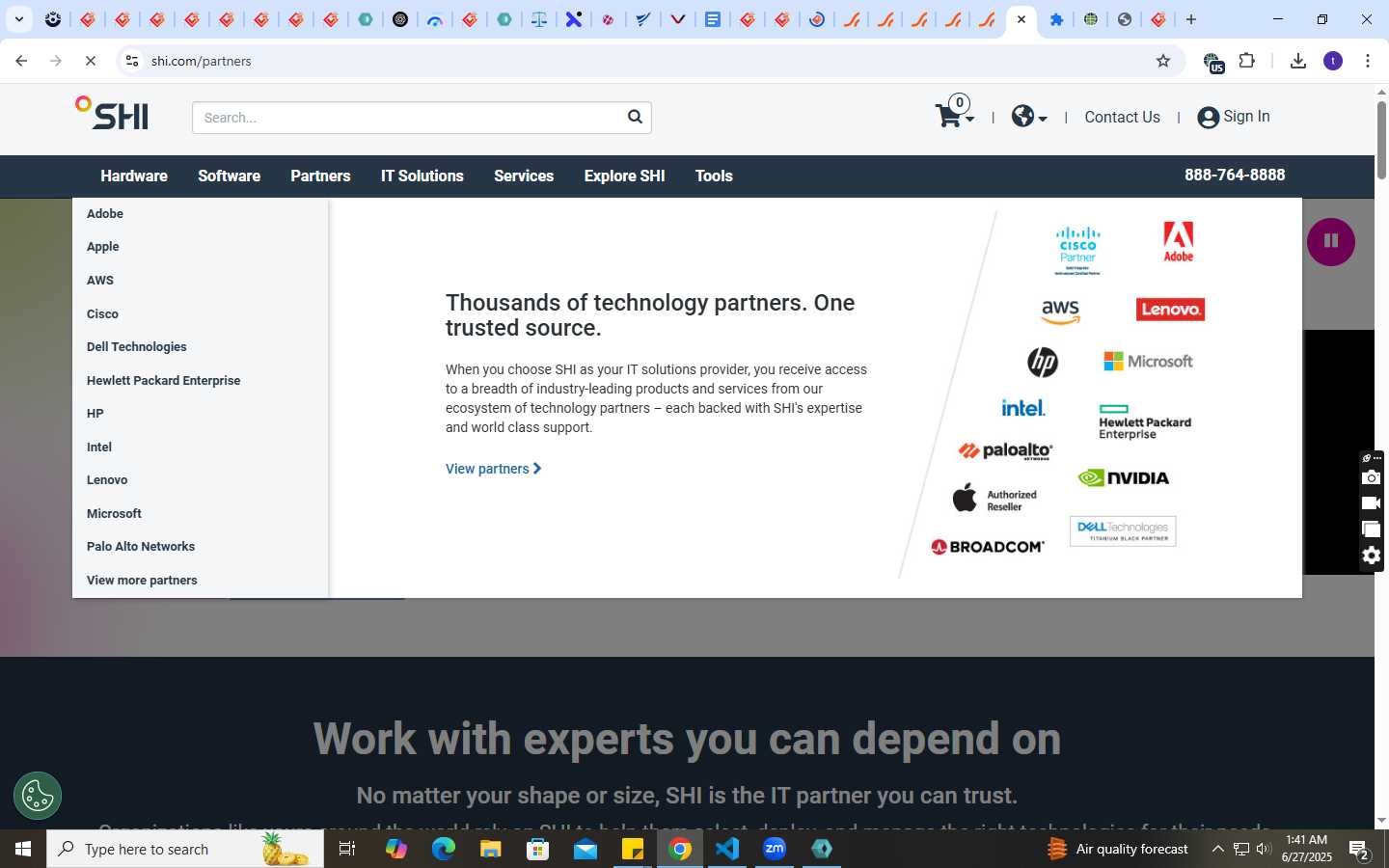Screen dimensions: 1389x868
Task: Click the AWS logo
Action: (1060, 312)
